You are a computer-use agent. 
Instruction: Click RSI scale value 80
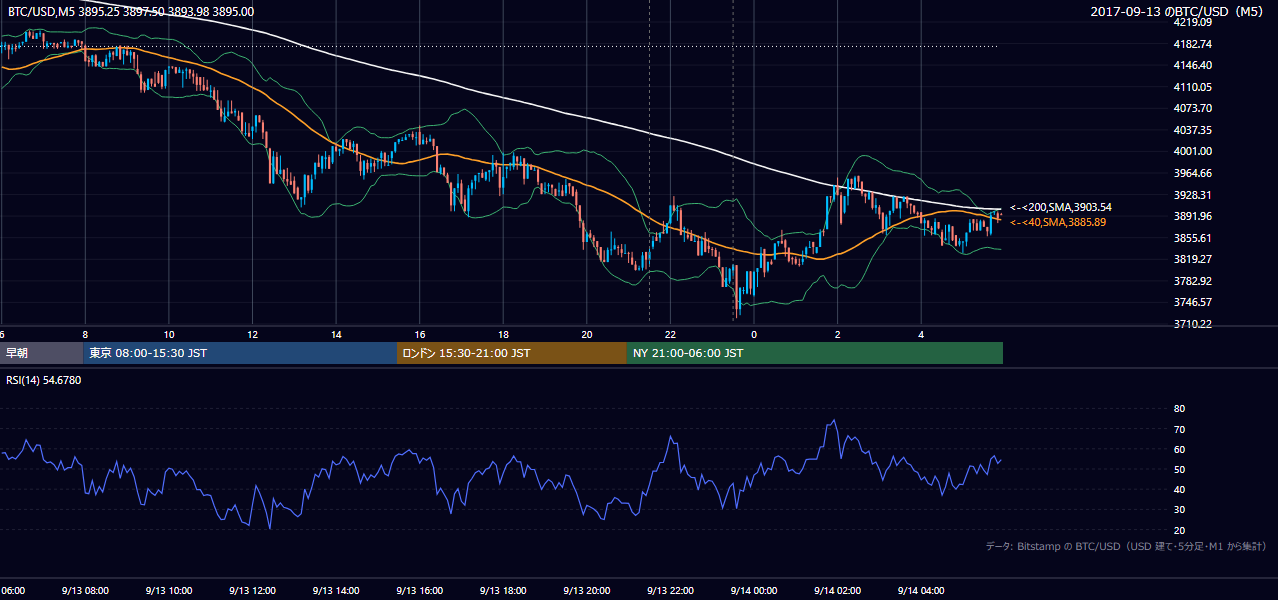coord(1180,409)
